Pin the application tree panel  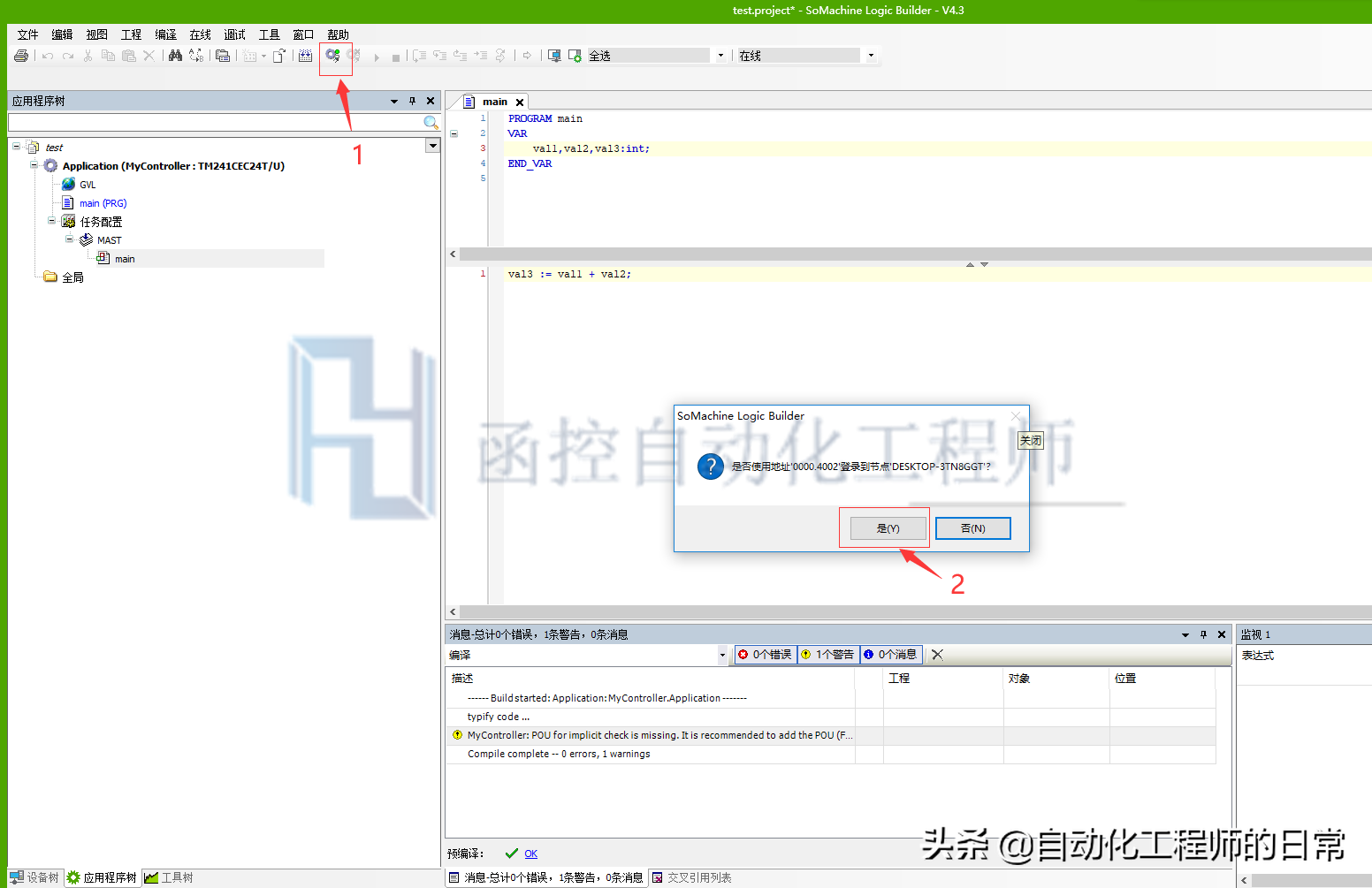412,101
